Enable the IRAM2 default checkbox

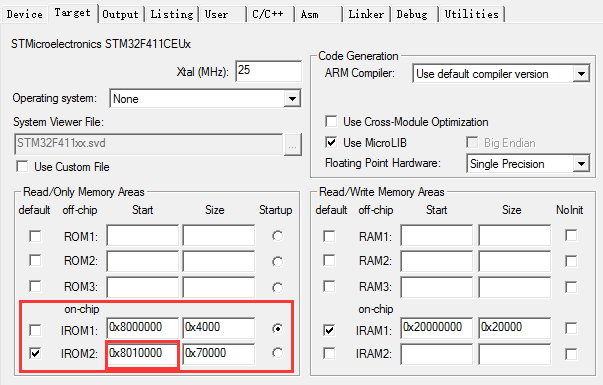(329, 353)
